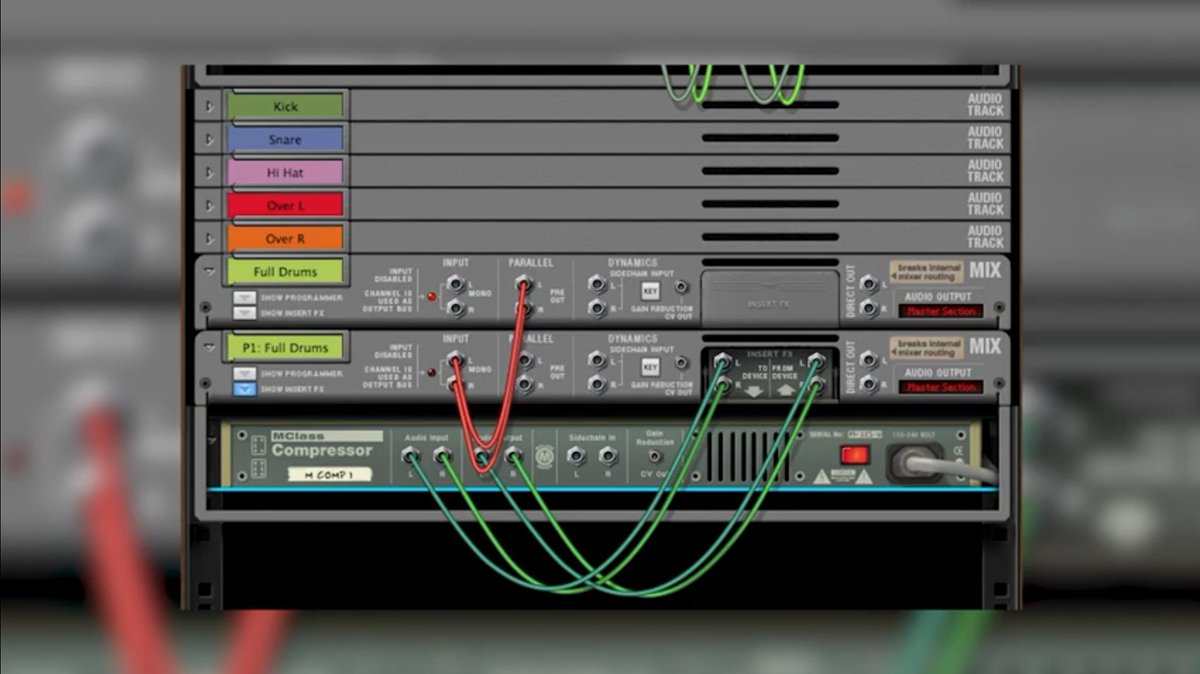Click P1 Insert FX From Device R jack
The image size is (1200, 674).
(817, 383)
